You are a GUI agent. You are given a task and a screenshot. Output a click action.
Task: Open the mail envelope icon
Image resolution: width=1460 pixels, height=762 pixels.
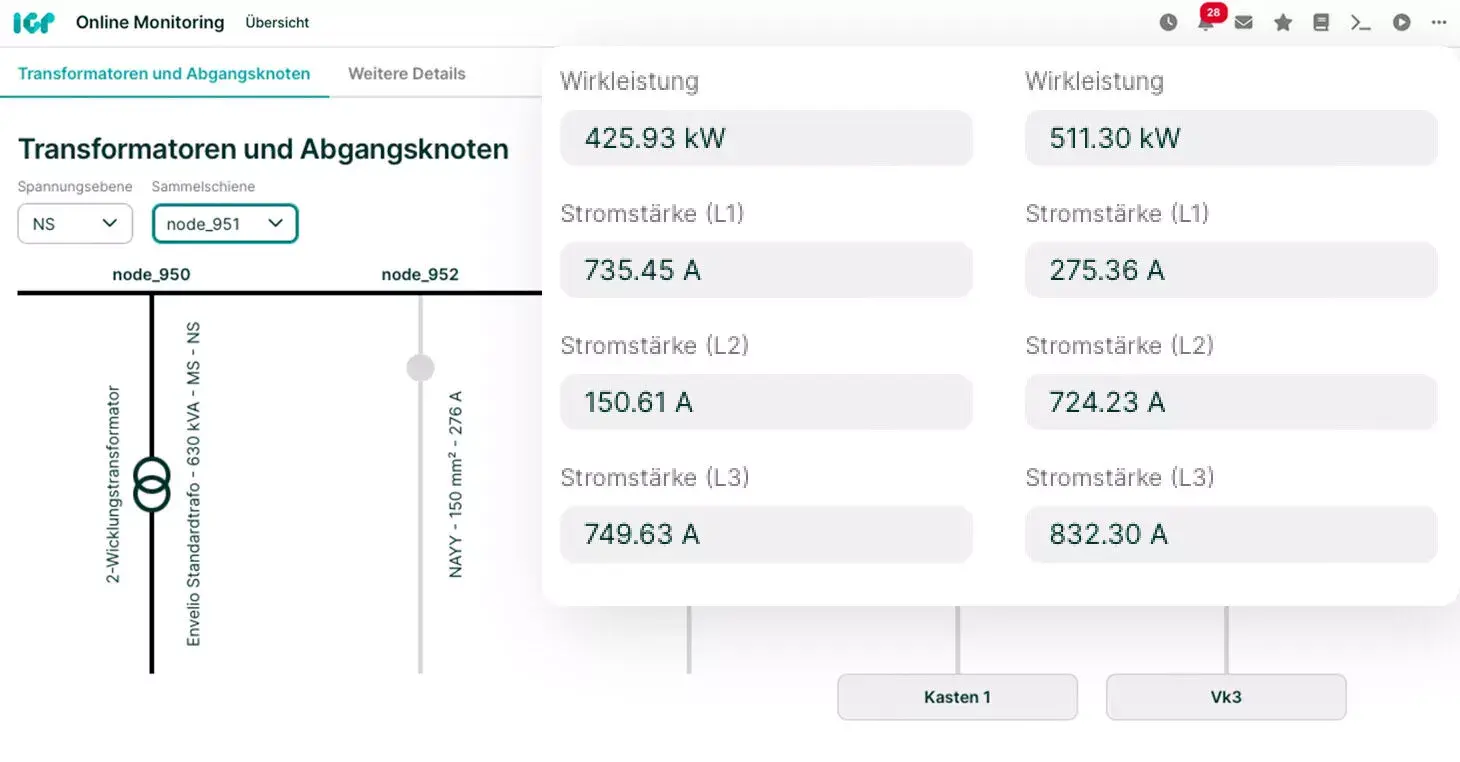pos(1244,22)
